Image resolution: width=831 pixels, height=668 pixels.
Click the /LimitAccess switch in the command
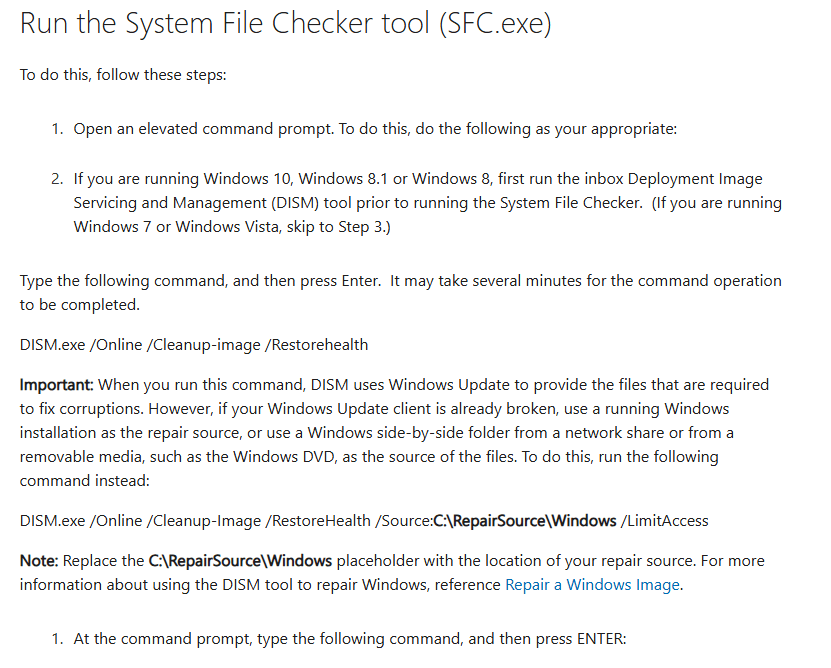[x=665, y=521]
